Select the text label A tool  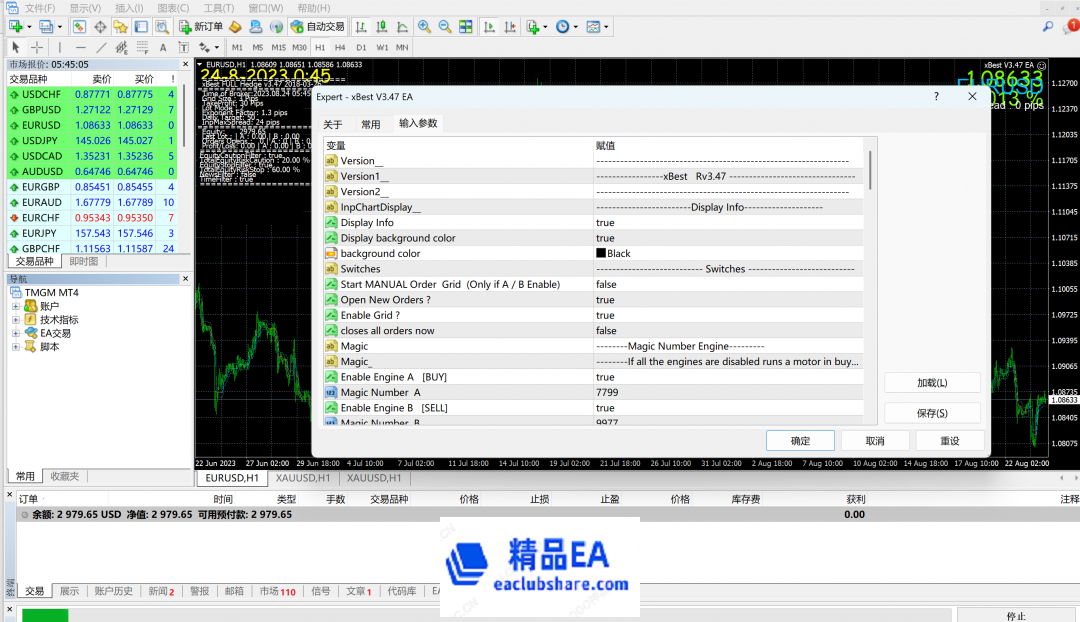click(163, 47)
